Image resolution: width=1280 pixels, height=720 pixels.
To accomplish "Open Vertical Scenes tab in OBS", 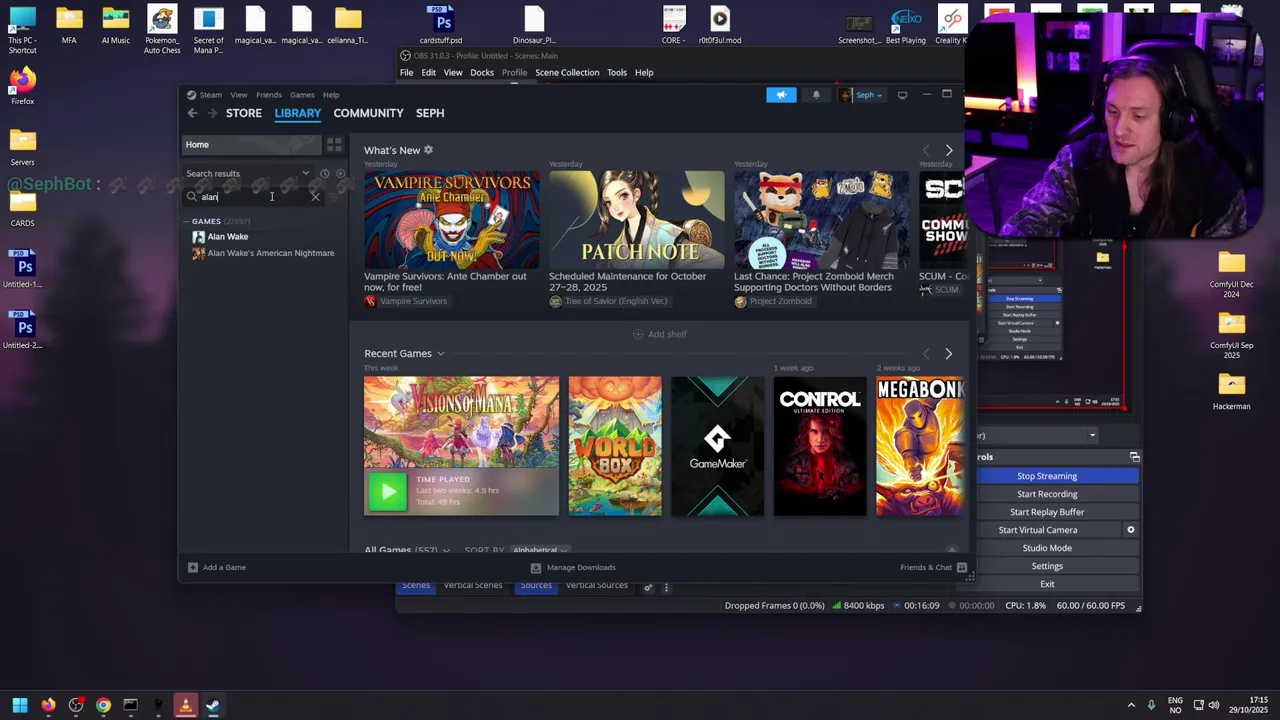I will coord(473,585).
